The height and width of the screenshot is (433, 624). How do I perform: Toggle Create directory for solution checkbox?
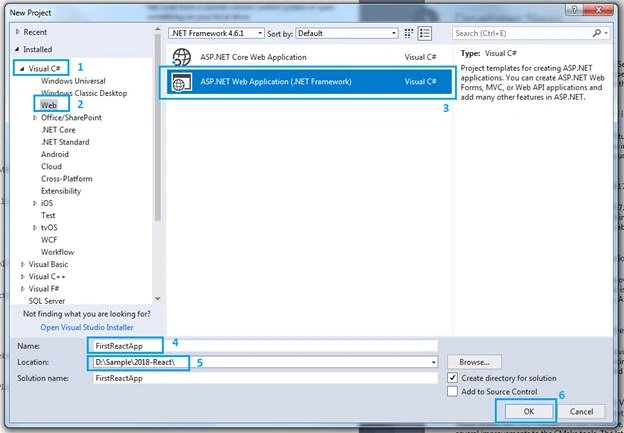pos(452,377)
